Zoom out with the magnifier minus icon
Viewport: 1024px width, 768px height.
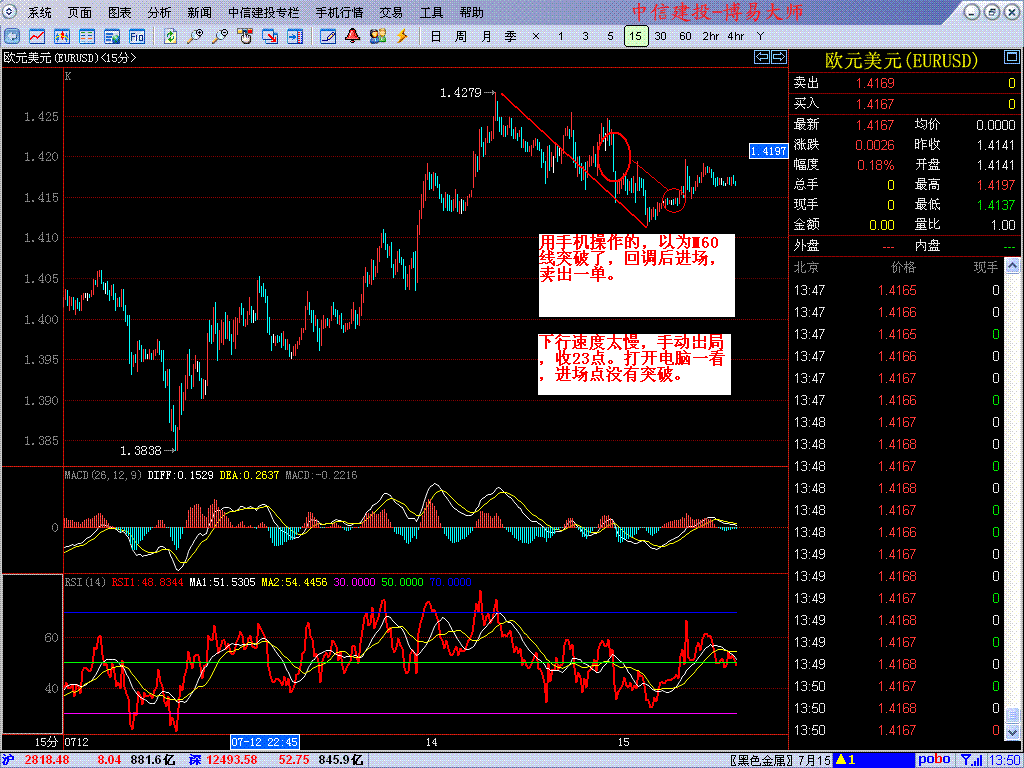point(220,36)
